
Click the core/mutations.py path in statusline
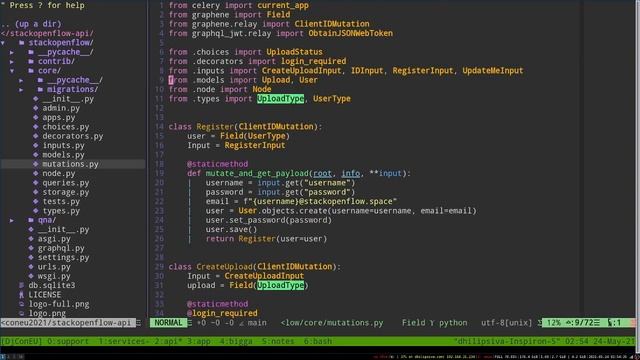click(x=332, y=323)
